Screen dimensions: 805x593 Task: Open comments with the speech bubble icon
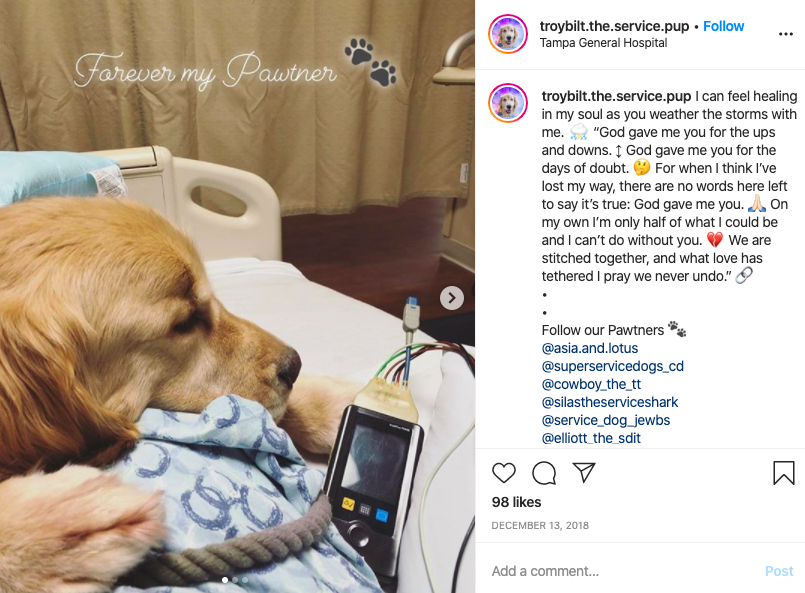pos(544,472)
